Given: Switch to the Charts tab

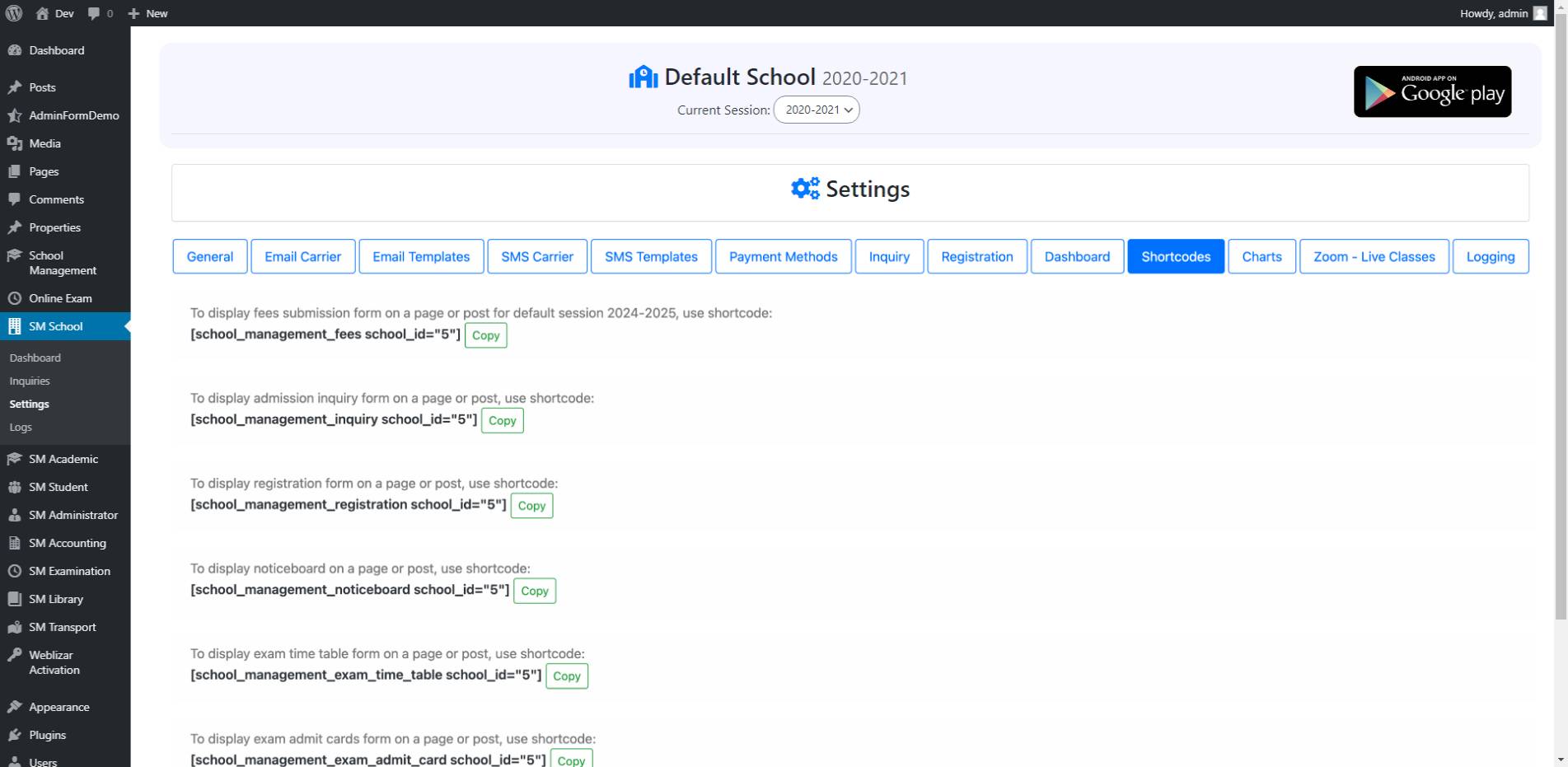Looking at the screenshot, I should 1261,256.
